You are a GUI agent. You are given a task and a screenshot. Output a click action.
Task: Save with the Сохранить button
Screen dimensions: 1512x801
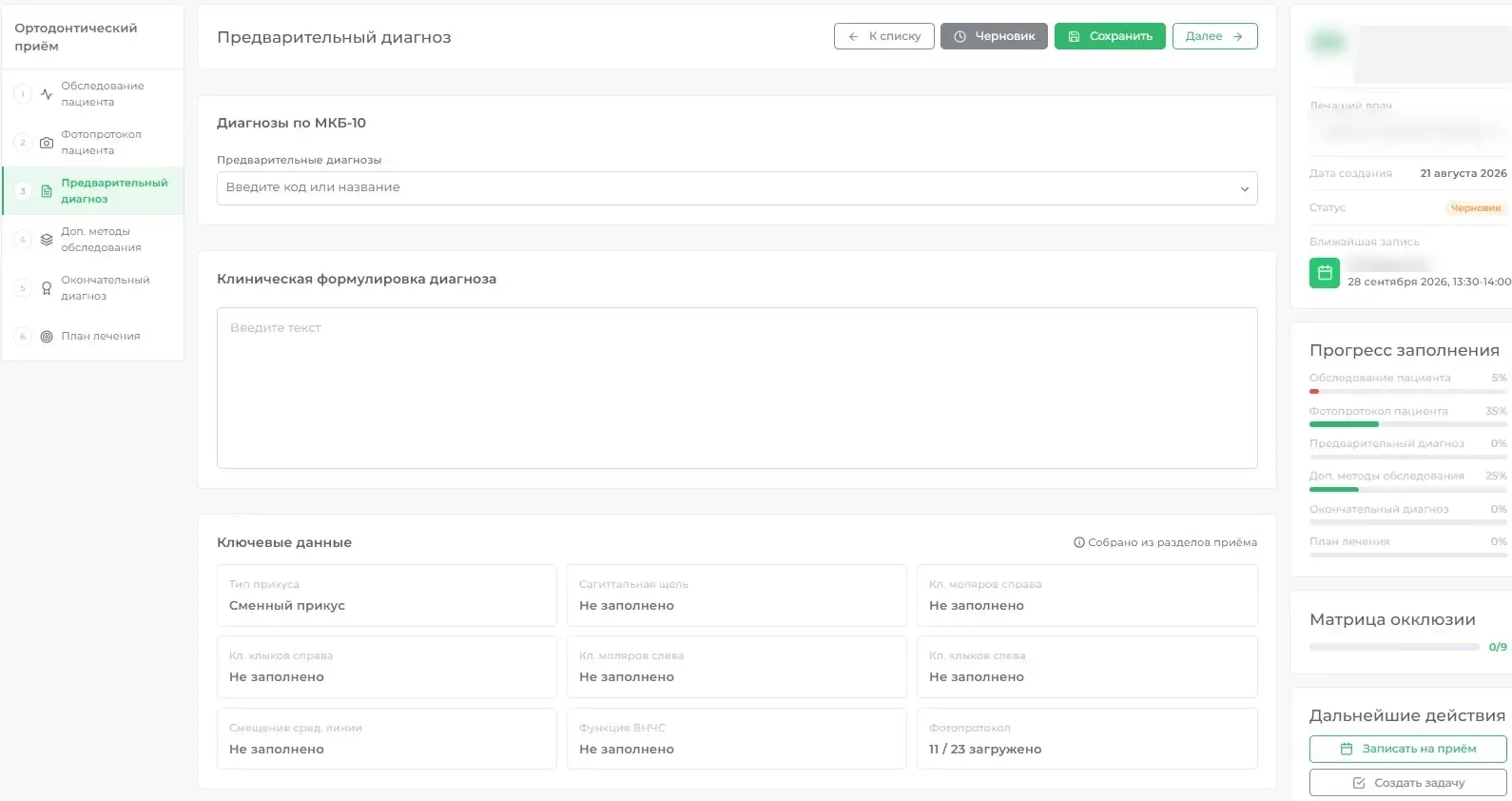1110,36
